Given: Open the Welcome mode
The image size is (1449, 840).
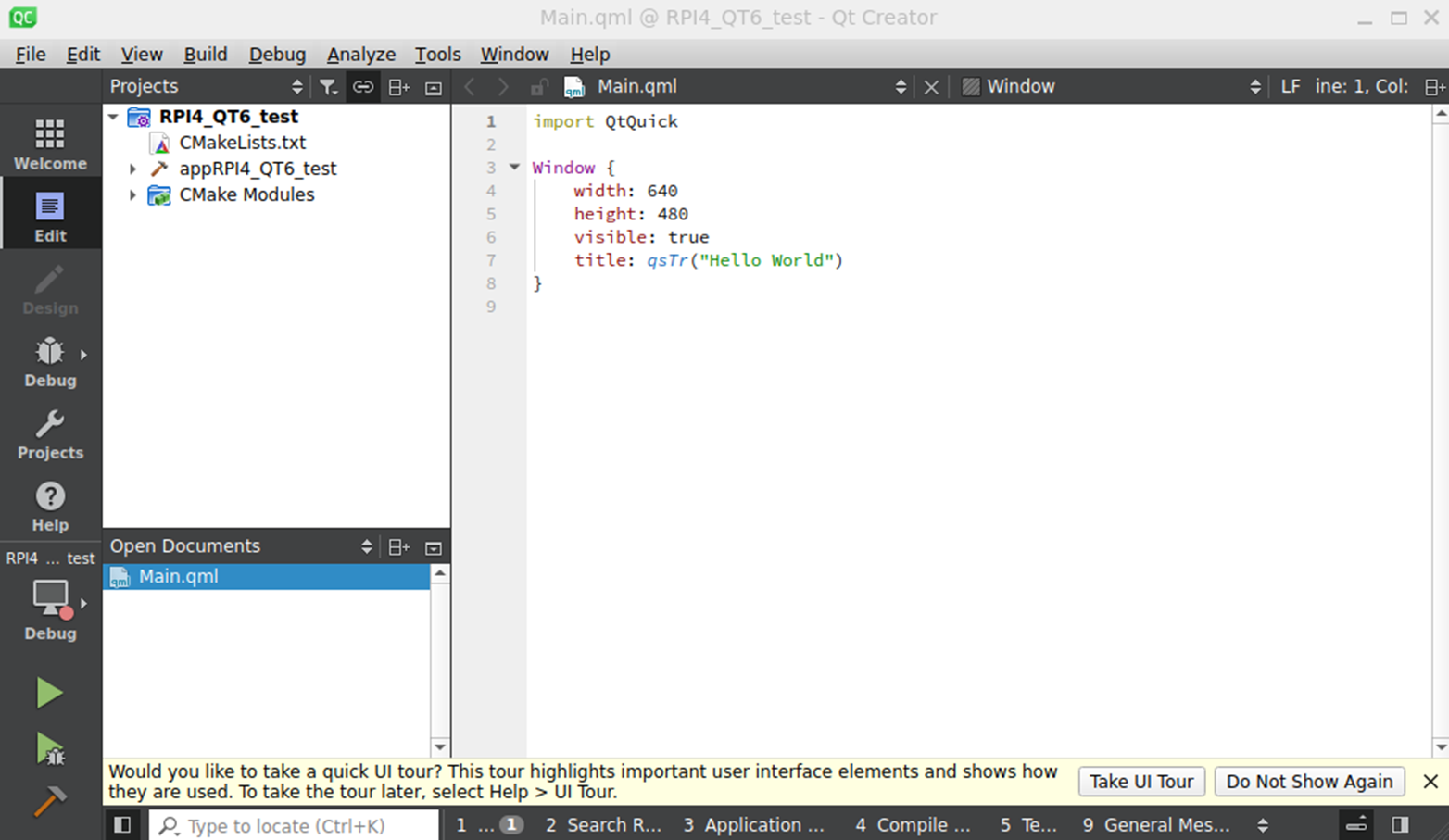Looking at the screenshot, I should (x=50, y=144).
